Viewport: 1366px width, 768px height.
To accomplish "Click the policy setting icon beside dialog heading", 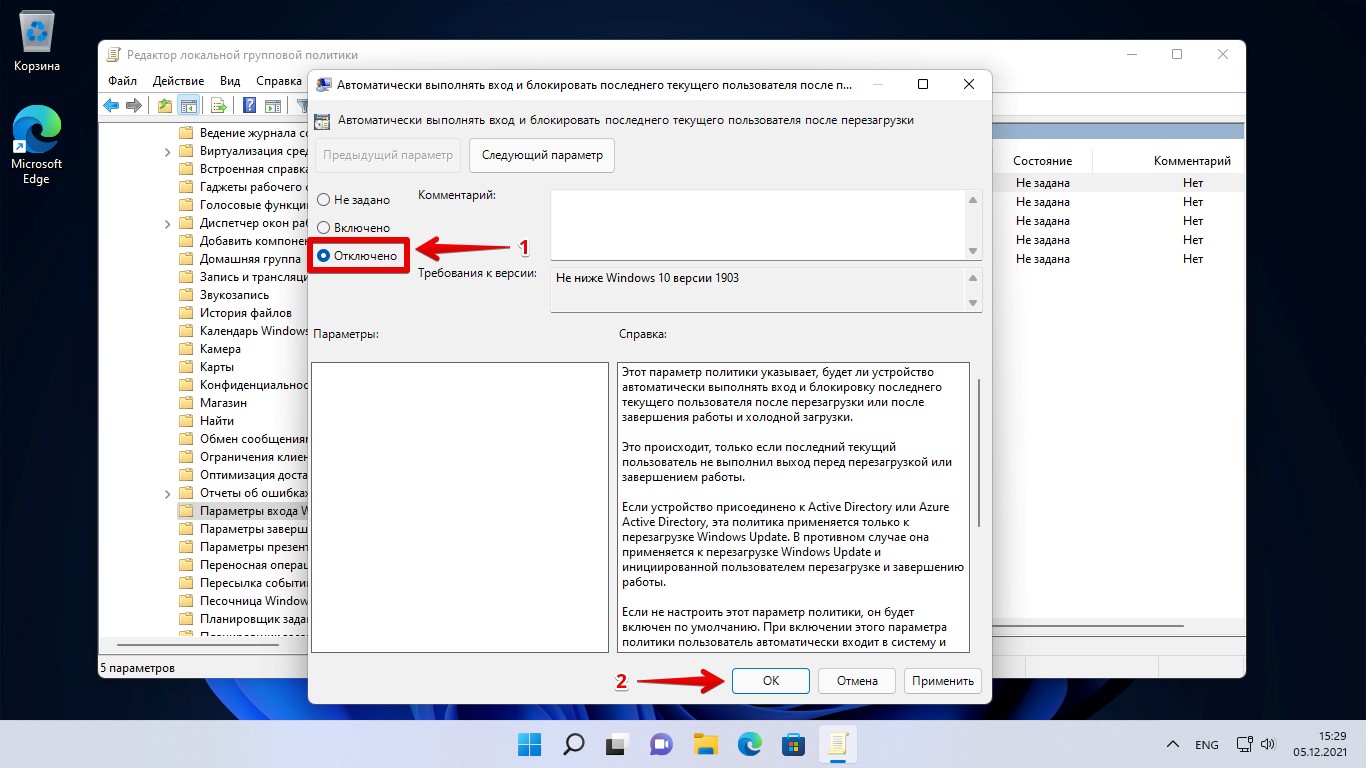I will pos(322,121).
